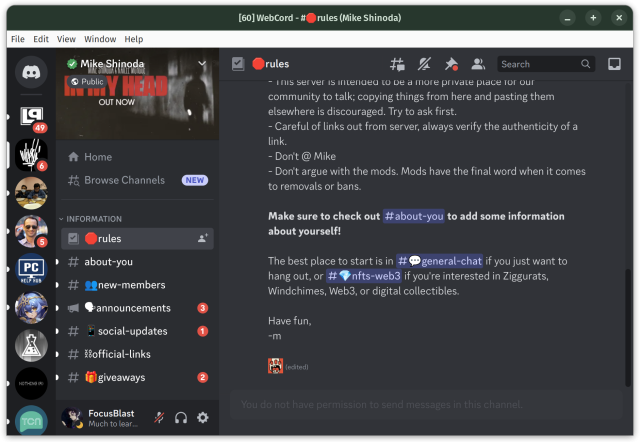Viewport: 640px width, 442px height.
Task: Open the official-links channel
Action: (x=137, y=354)
